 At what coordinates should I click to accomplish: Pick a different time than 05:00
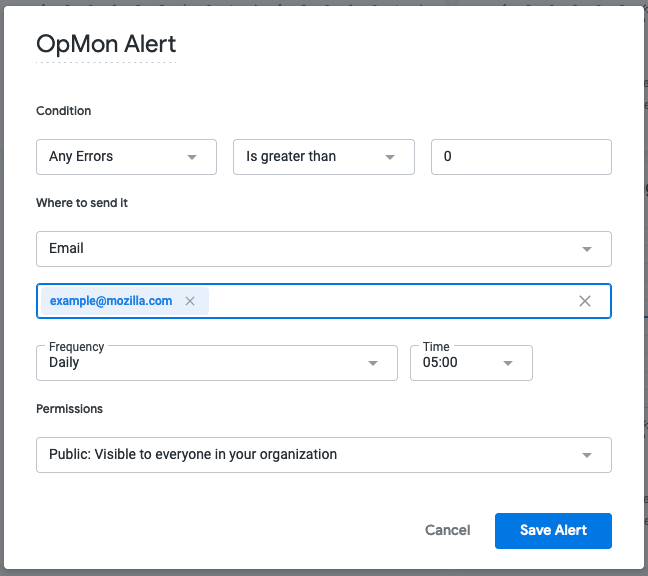tap(460, 363)
